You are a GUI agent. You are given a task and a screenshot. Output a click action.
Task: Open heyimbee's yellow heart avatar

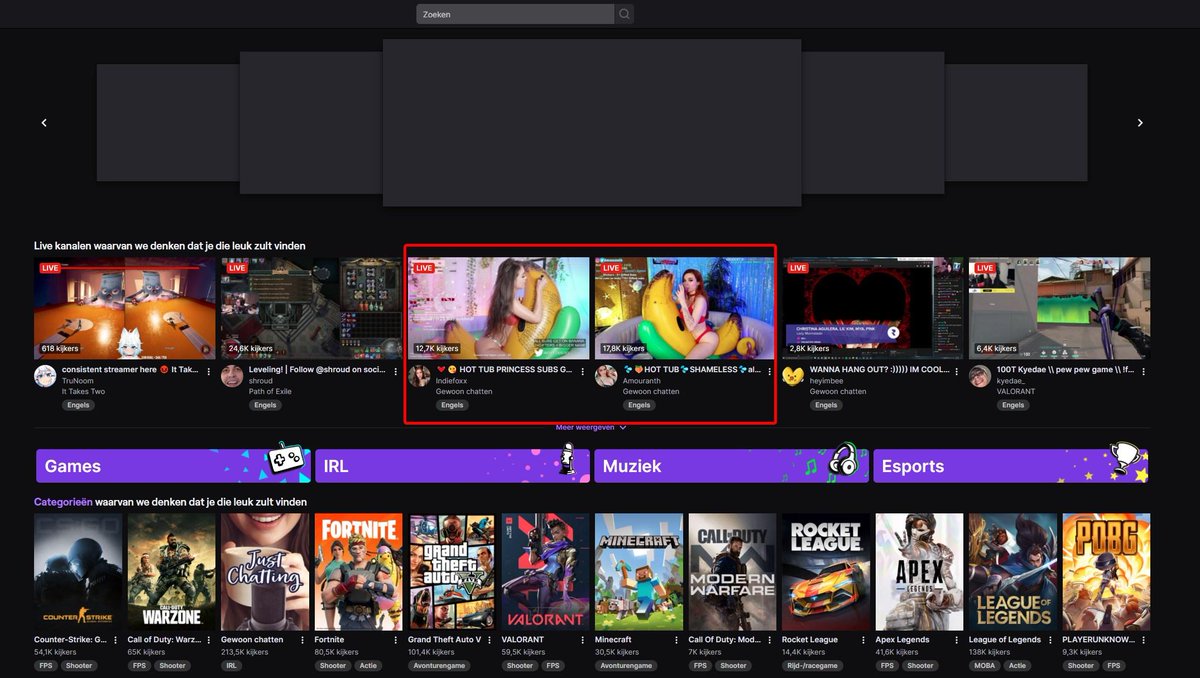click(x=793, y=376)
